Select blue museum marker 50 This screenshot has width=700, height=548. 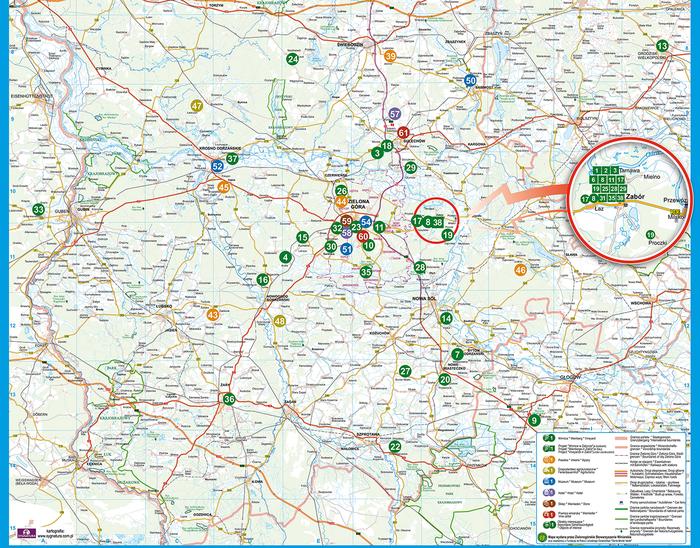pyautogui.click(x=470, y=80)
